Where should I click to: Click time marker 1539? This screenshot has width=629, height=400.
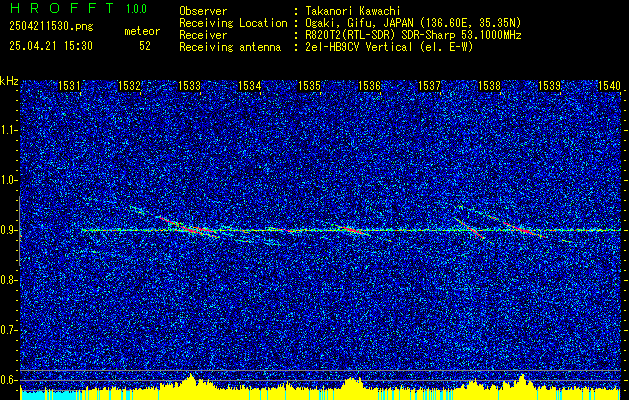click(x=549, y=86)
